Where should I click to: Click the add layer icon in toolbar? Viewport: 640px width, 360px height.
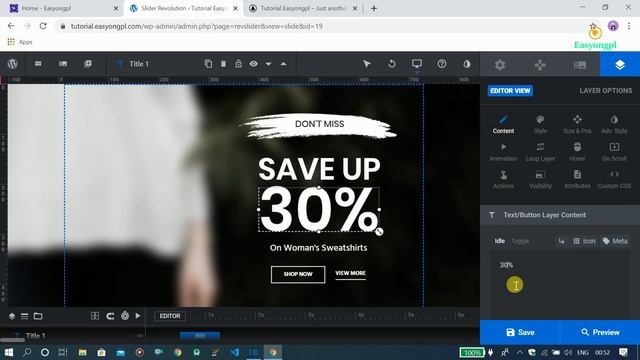click(x=88, y=64)
